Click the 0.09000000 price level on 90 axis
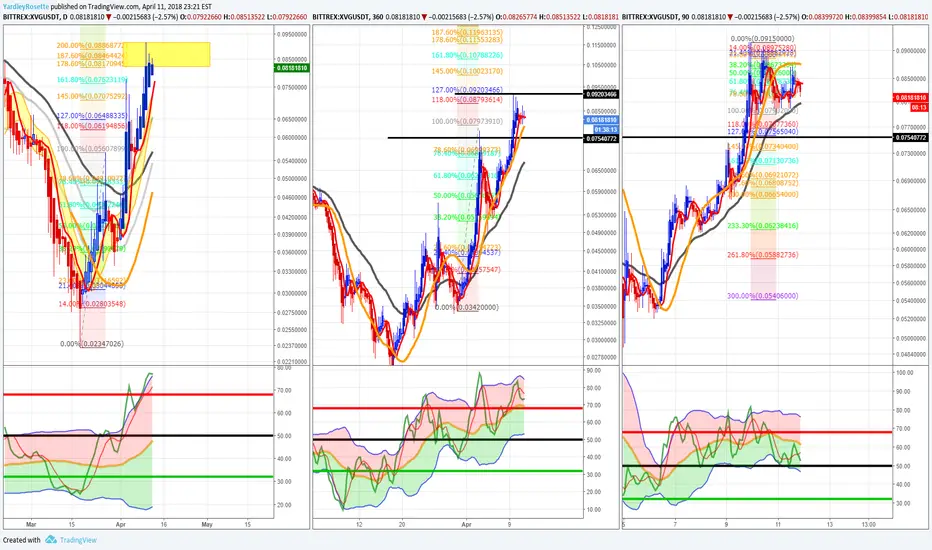 (911, 51)
